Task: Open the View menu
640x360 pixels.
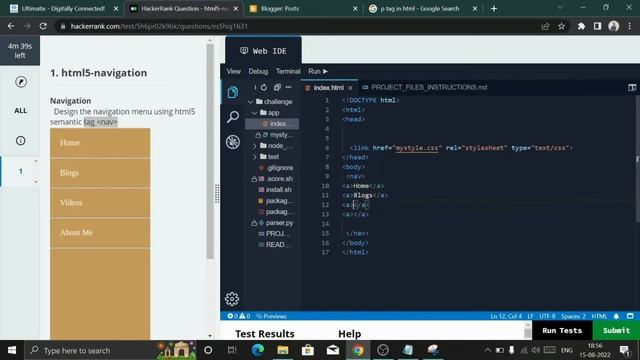Action: 233,71
